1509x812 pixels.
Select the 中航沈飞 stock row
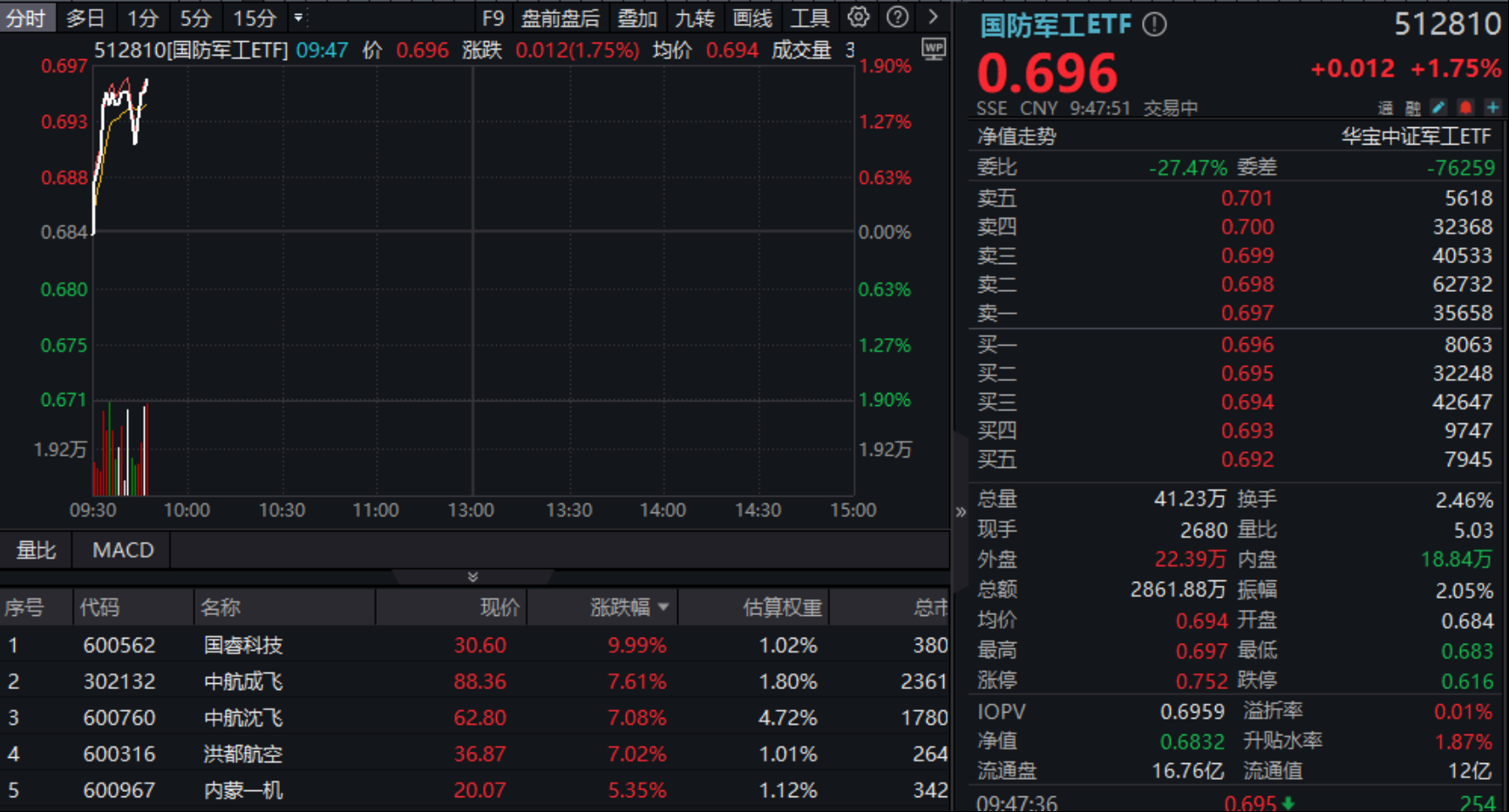click(x=242, y=718)
